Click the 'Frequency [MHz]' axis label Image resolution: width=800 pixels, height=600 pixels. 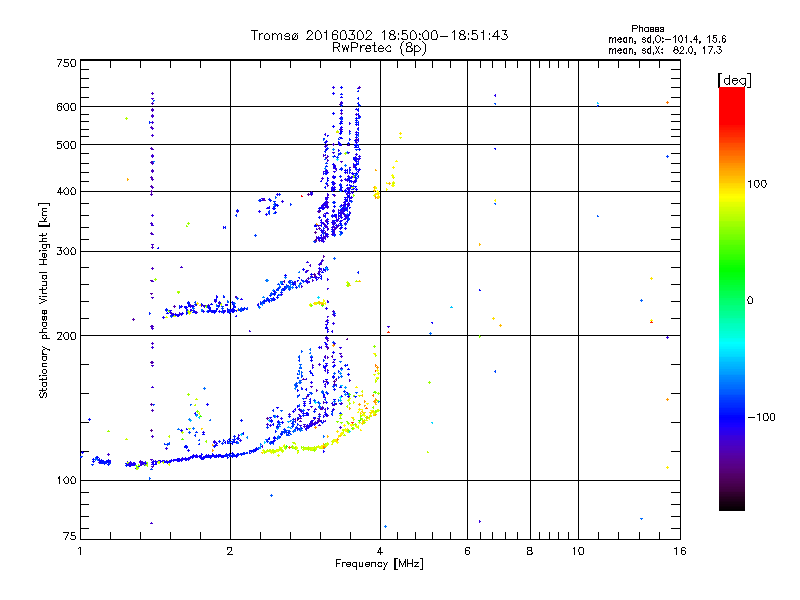pyautogui.click(x=379, y=564)
